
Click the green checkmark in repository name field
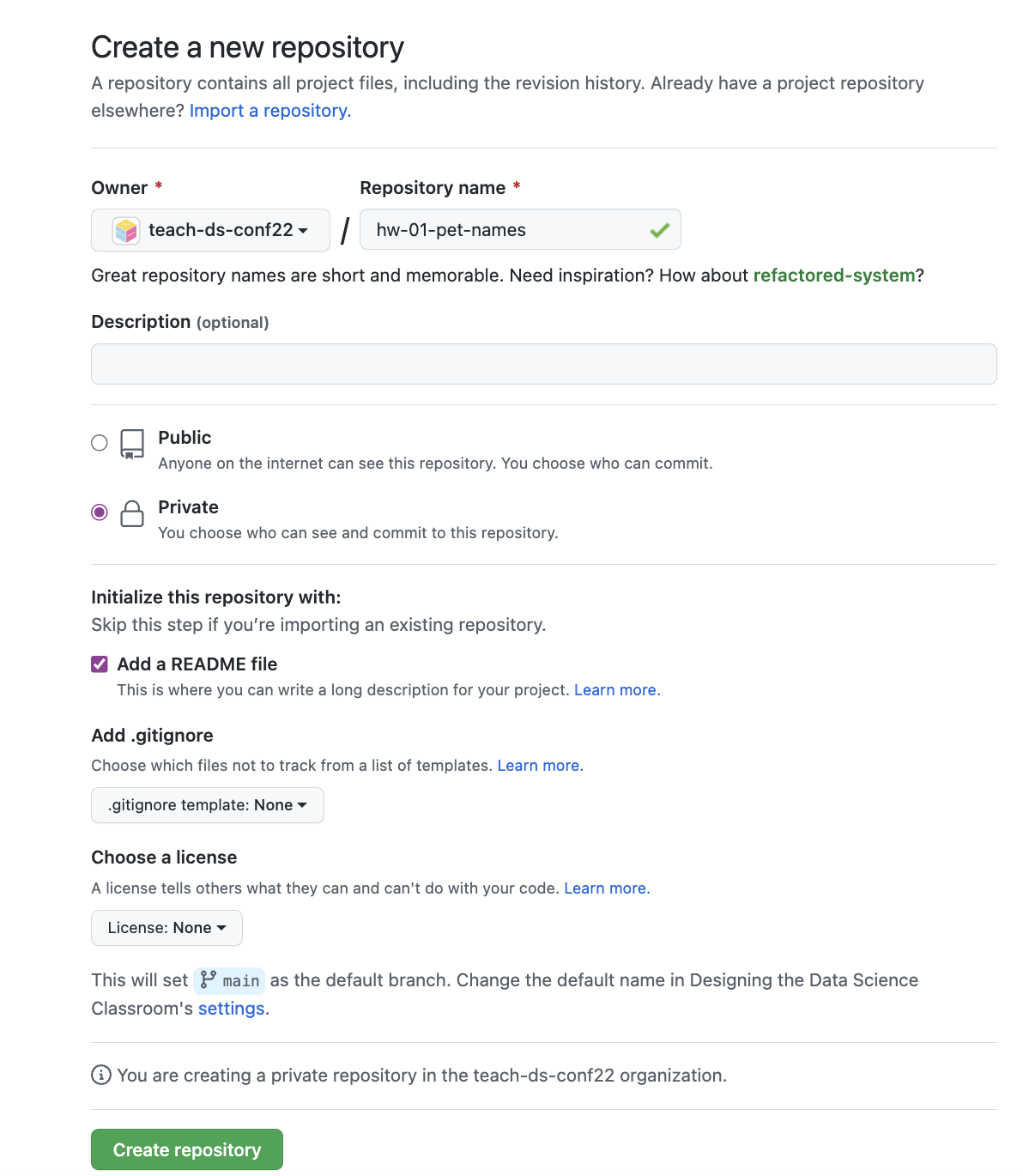coord(659,230)
